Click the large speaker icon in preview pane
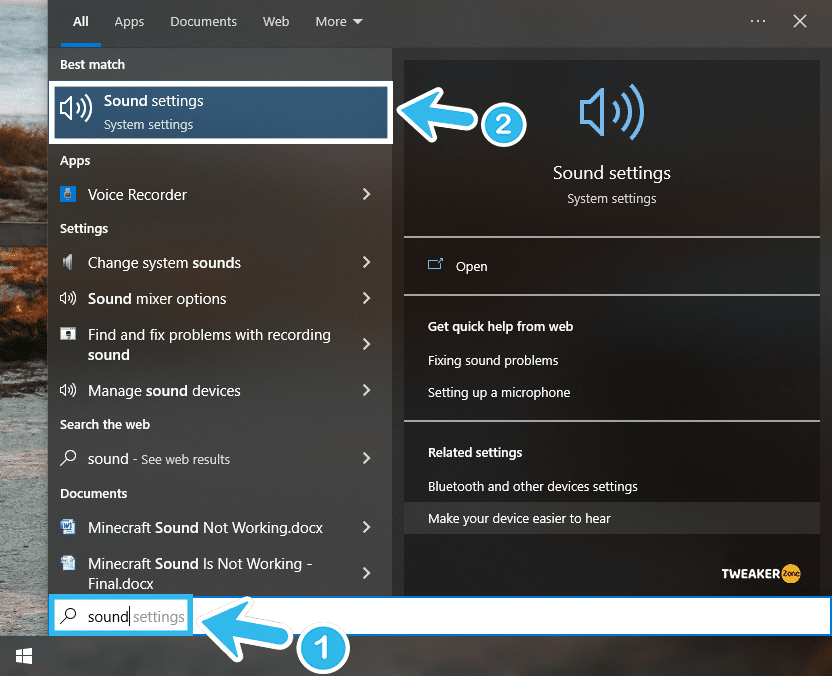This screenshot has width=832, height=676. [611, 112]
